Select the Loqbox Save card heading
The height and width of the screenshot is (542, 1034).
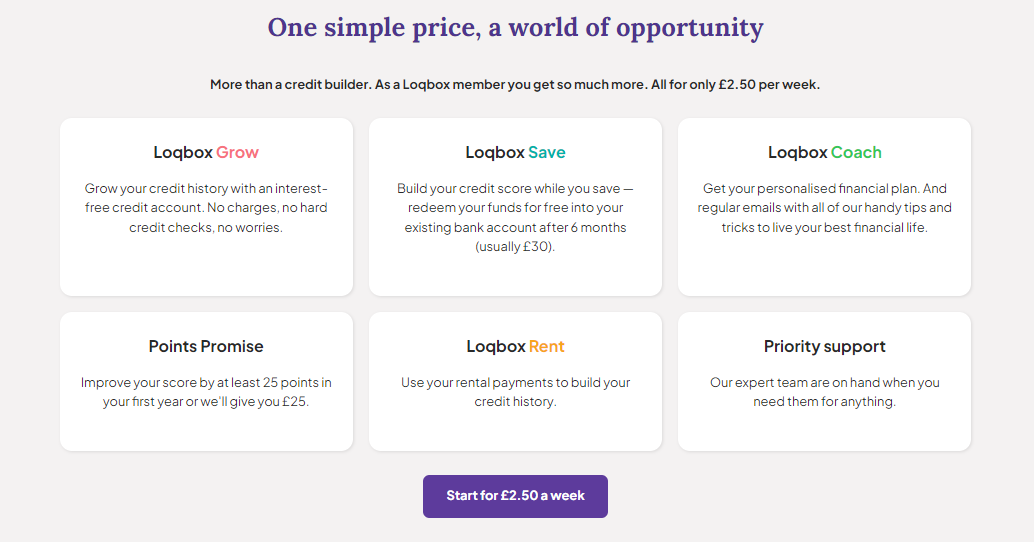(515, 153)
